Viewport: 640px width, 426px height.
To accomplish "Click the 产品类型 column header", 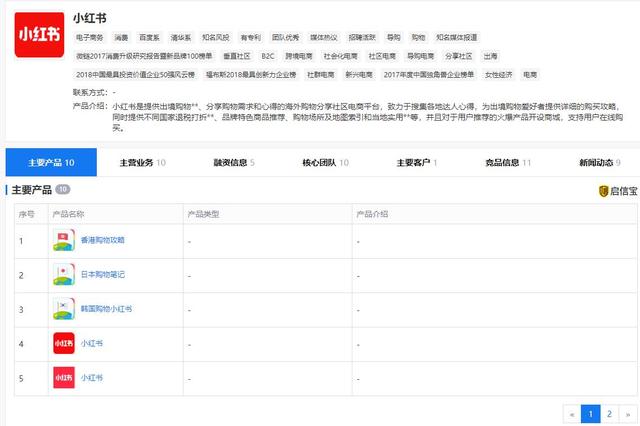I will coord(203,214).
